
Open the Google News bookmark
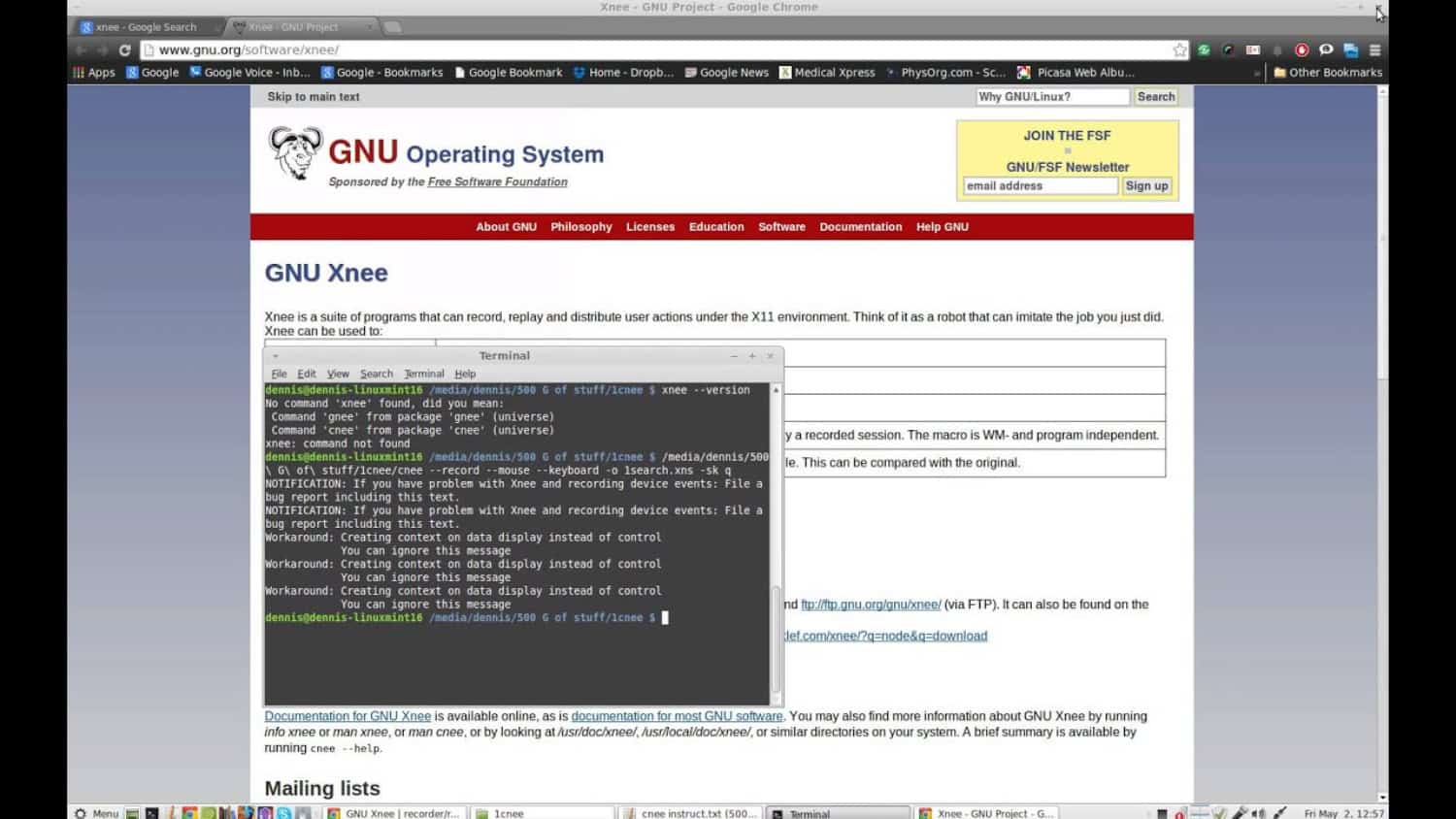point(726,72)
